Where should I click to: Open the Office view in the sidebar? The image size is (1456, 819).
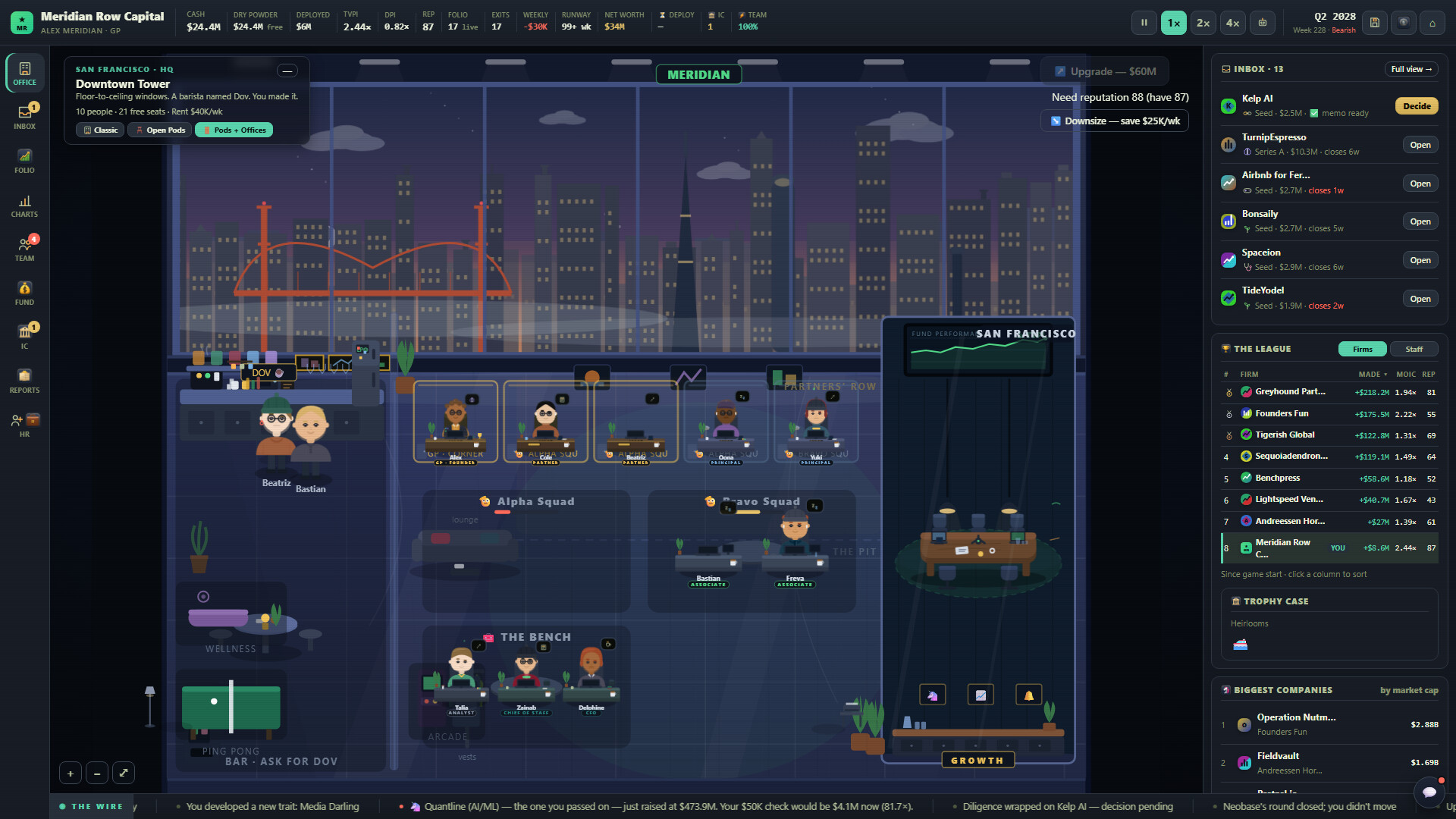point(24,73)
